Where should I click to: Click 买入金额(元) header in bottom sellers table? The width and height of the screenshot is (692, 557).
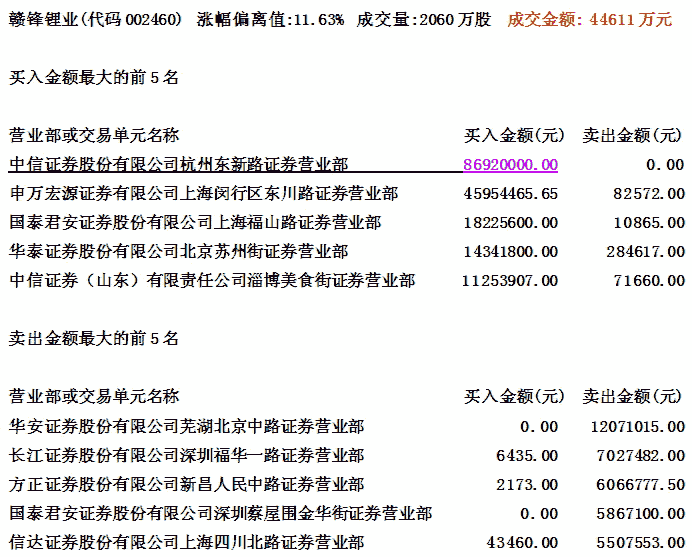coord(514,396)
